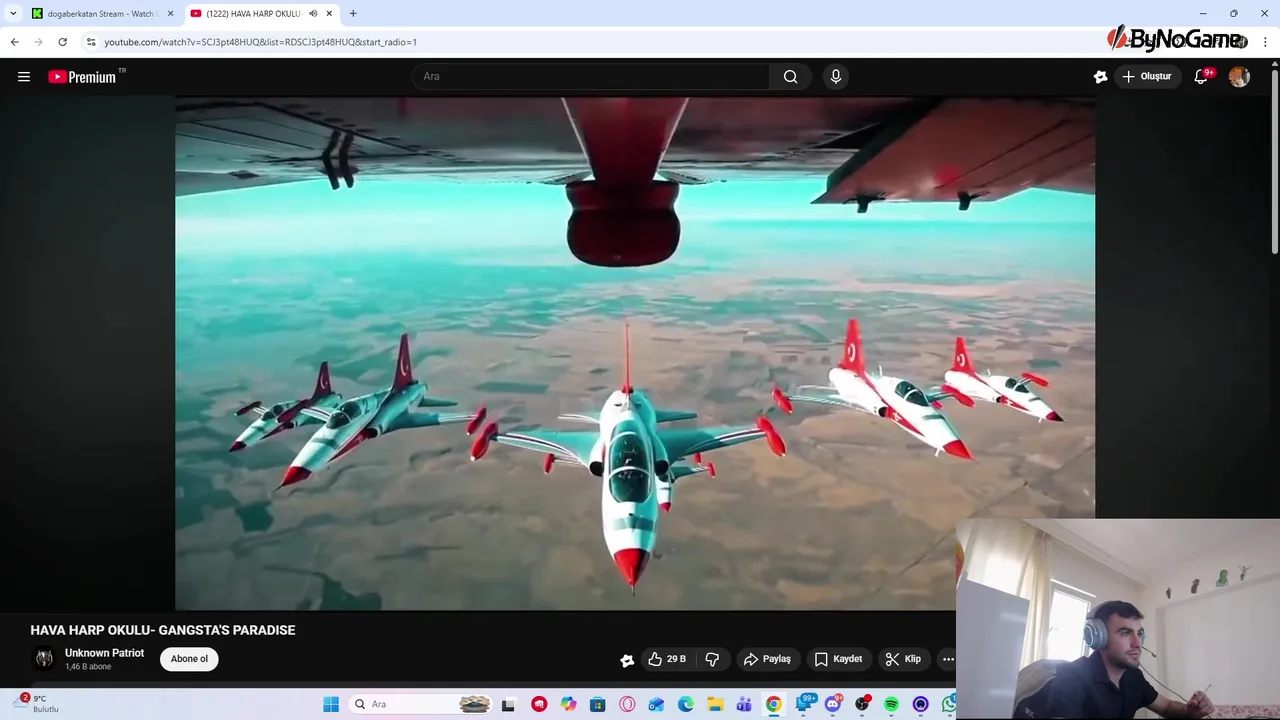Expand the Chrome tab search dropdown
The height and width of the screenshot is (720, 1280).
13,13
